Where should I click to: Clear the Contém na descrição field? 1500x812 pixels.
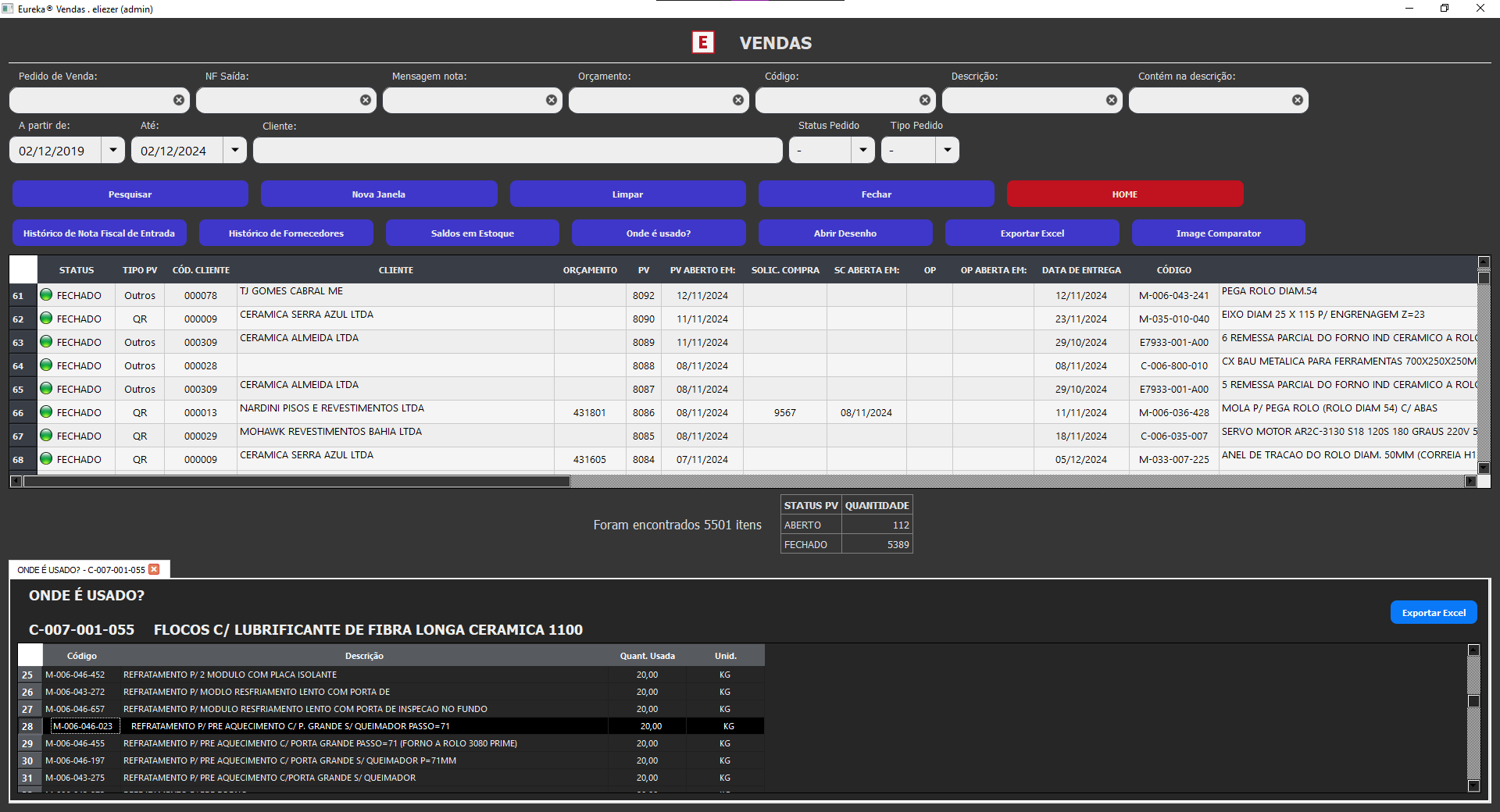(x=1298, y=100)
